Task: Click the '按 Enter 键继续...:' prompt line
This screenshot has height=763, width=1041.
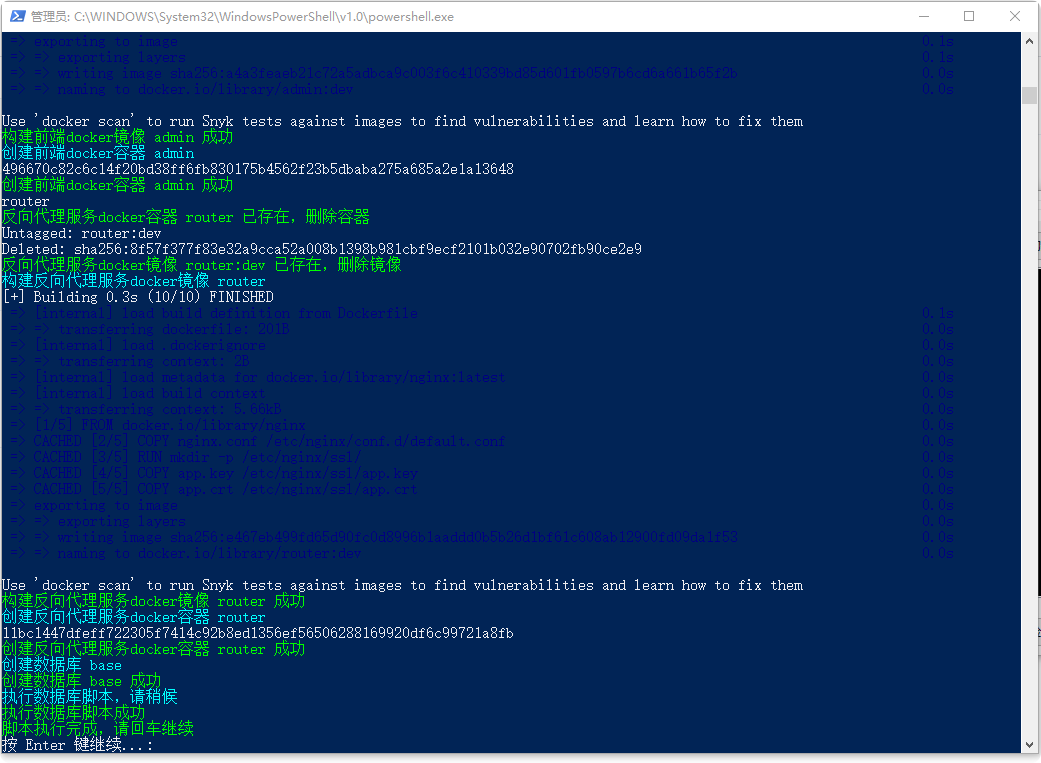Action: click(x=78, y=745)
